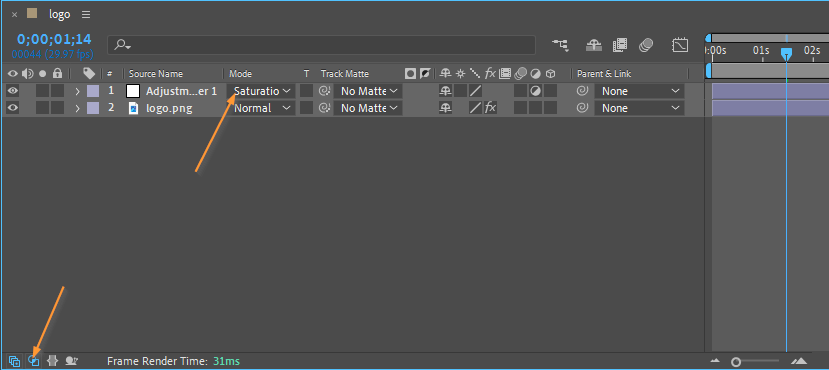Enable Frame Blending for all layers
This screenshot has width=829, height=370.
click(620, 45)
